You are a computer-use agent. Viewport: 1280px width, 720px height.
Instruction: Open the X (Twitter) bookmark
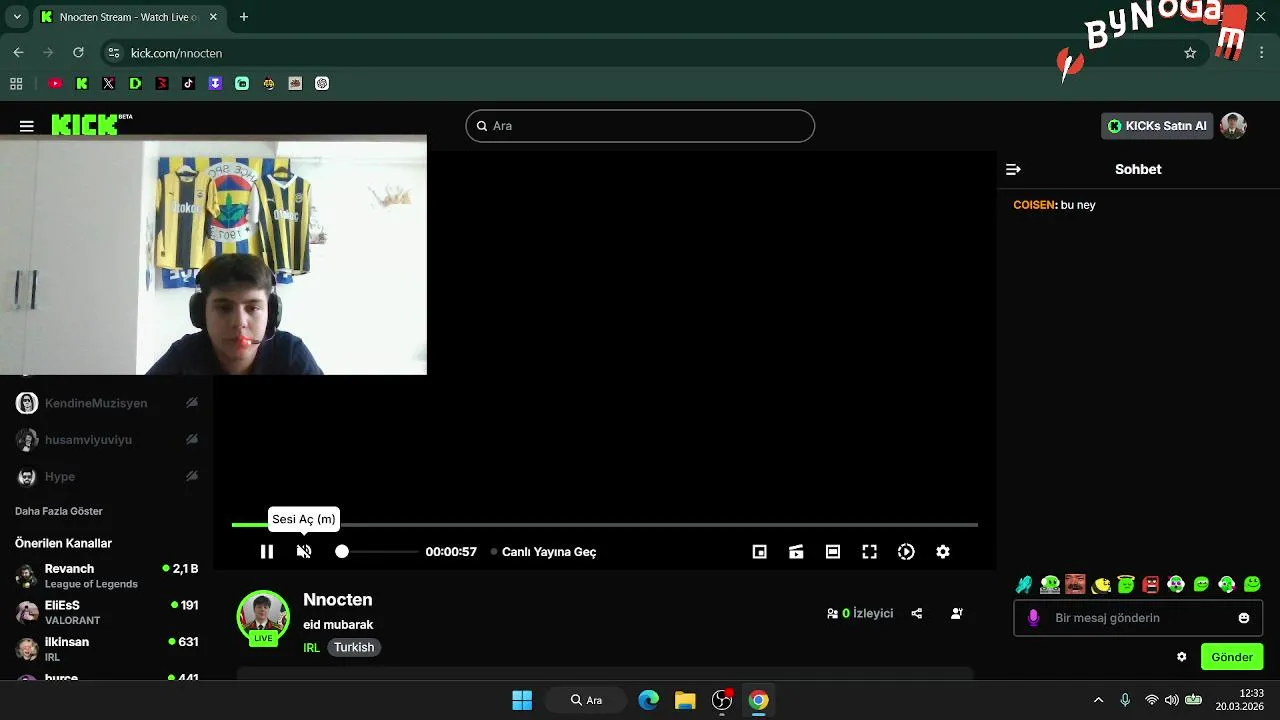point(108,84)
